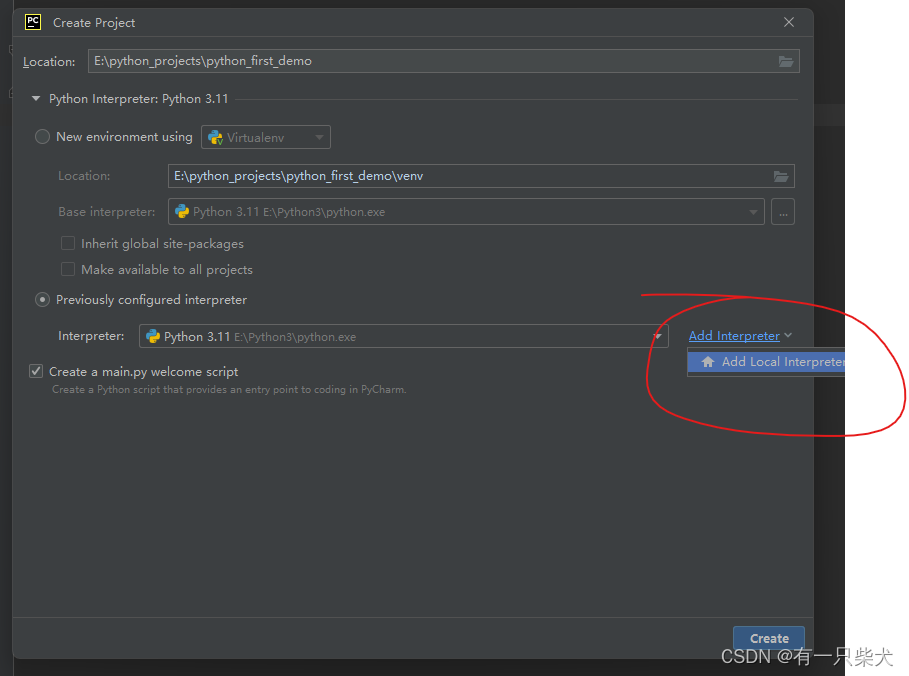Viewport: 909px width, 676px height.
Task: Select New environment using radio button
Action: (42, 137)
